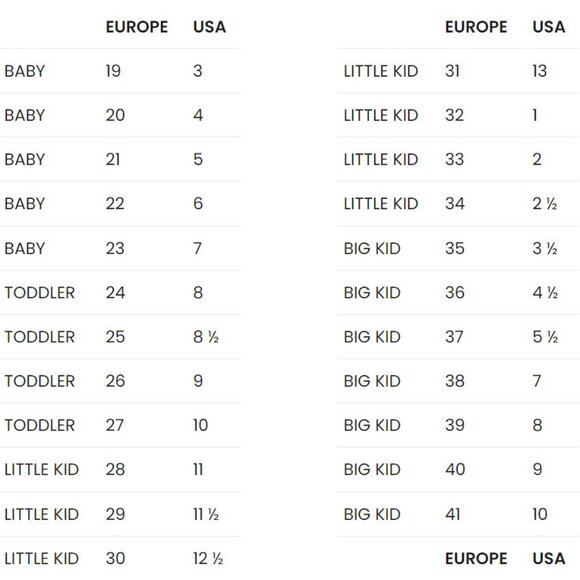Click the bottom EUROPE header on the right
The width and height of the screenshot is (580, 580).
(x=476, y=558)
